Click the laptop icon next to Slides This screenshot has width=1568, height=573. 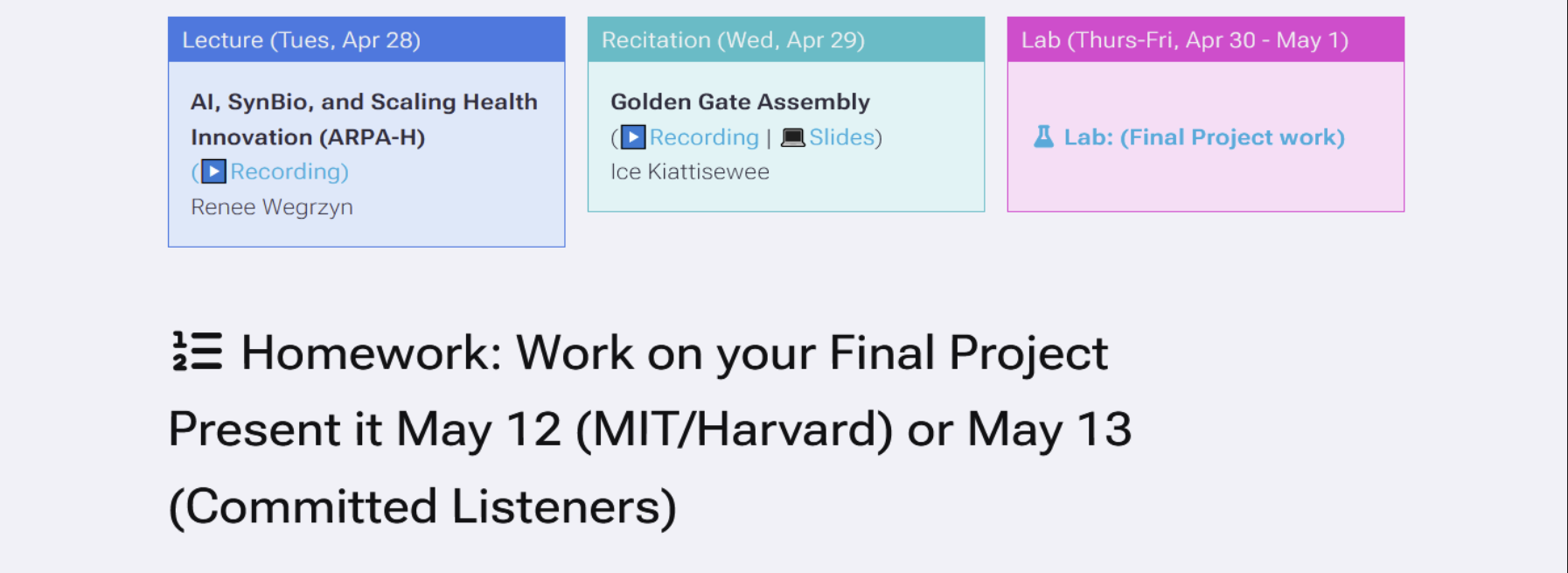coord(792,137)
